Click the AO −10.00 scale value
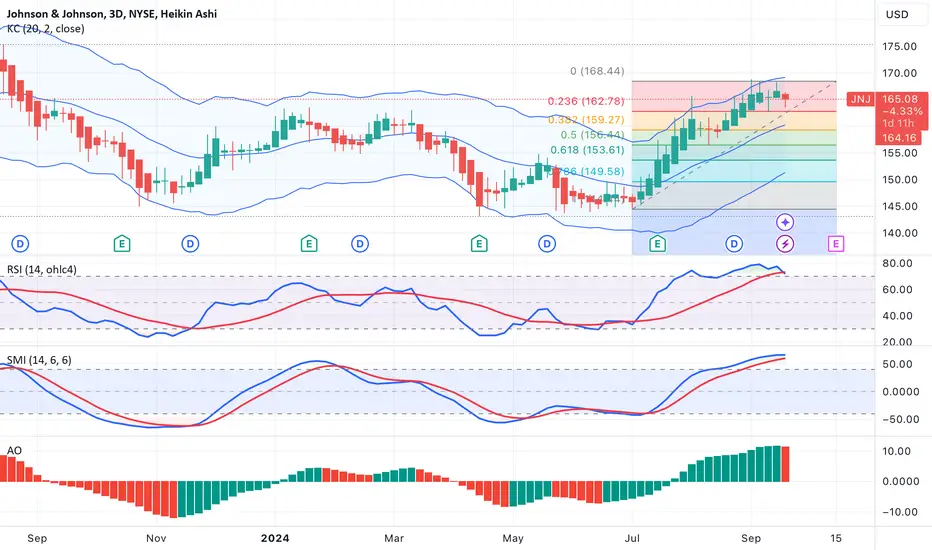The image size is (932, 550). tap(900, 512)
